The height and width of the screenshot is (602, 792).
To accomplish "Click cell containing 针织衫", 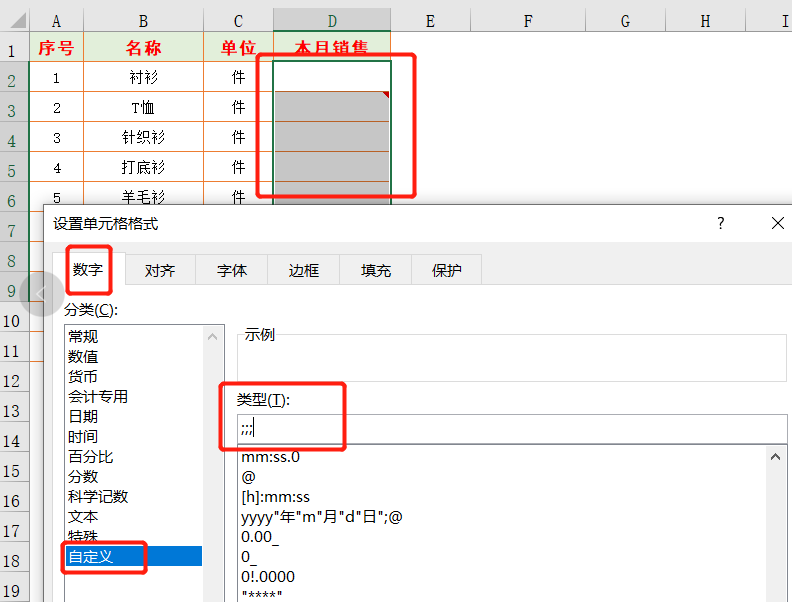I will pos(143,137).
